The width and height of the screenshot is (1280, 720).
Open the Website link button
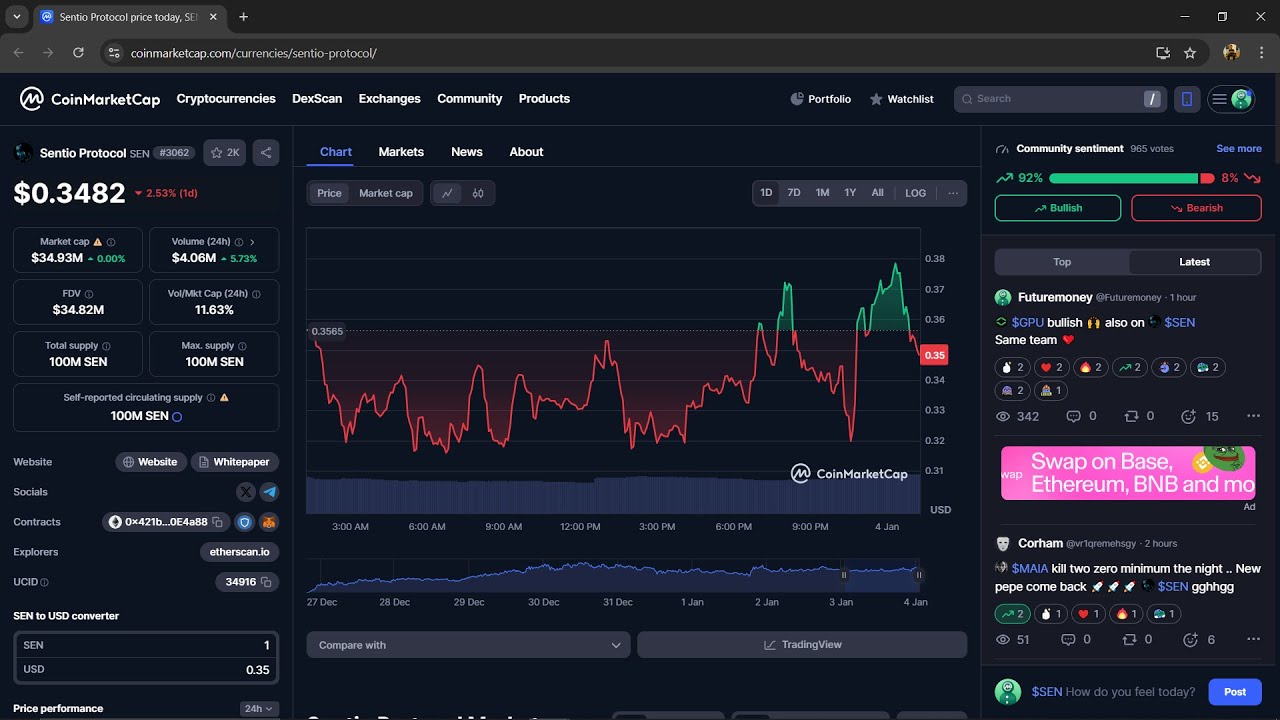click(x=151, y=462)
